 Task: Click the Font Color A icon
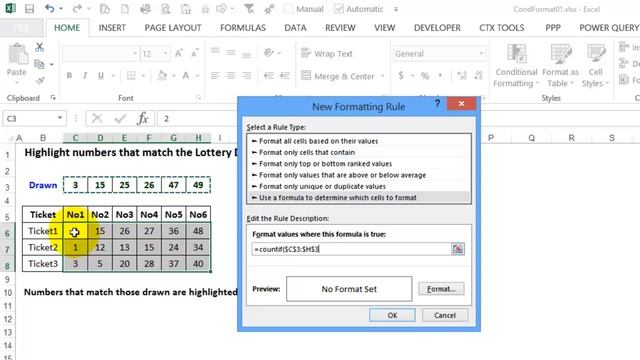click(186, 75)
